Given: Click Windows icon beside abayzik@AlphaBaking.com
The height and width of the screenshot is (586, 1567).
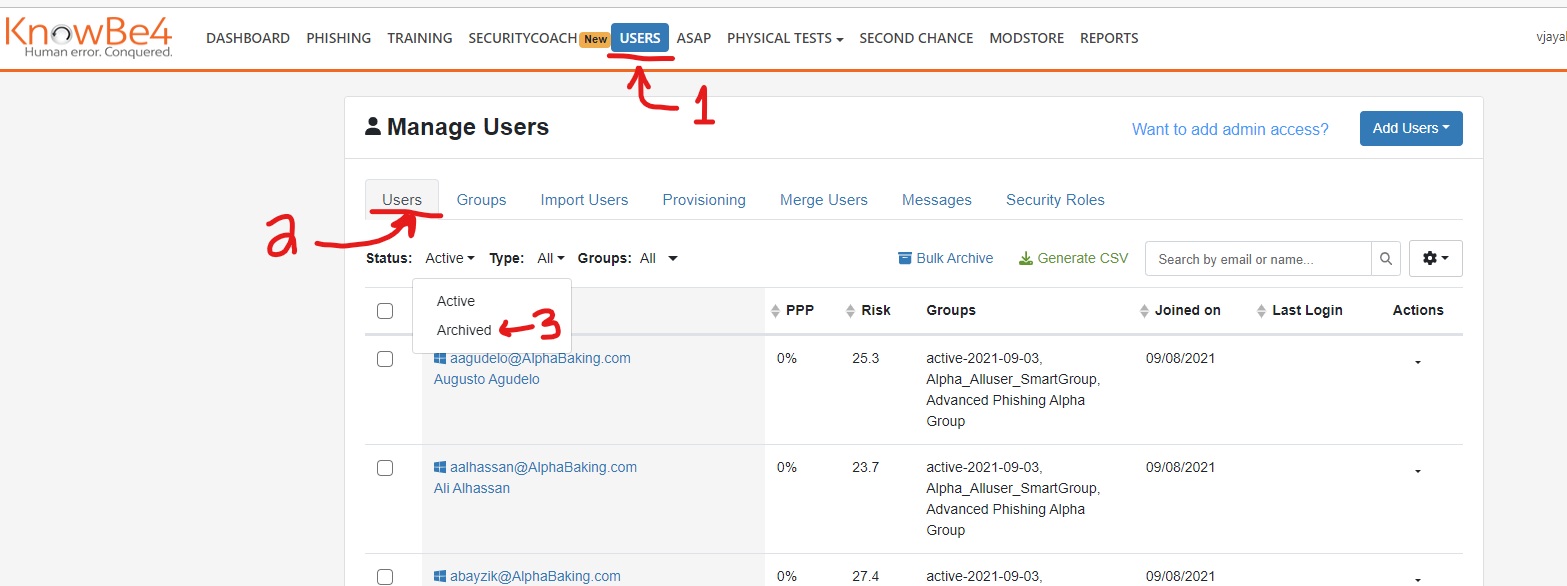Looking at the screenshot, I should [440, 576].
